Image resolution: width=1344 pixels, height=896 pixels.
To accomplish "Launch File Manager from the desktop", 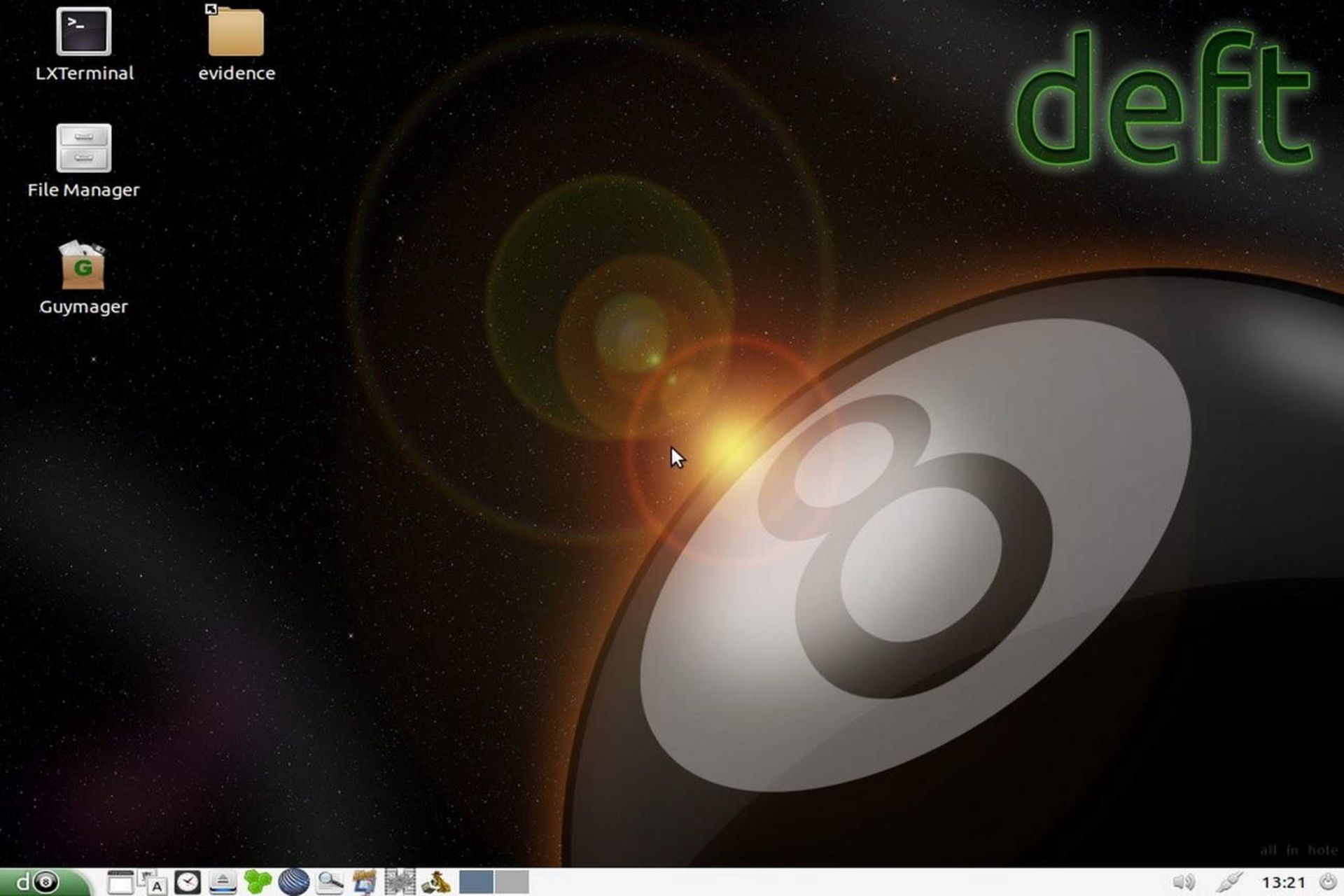I will pyautogui.click(x=84, y=162).
